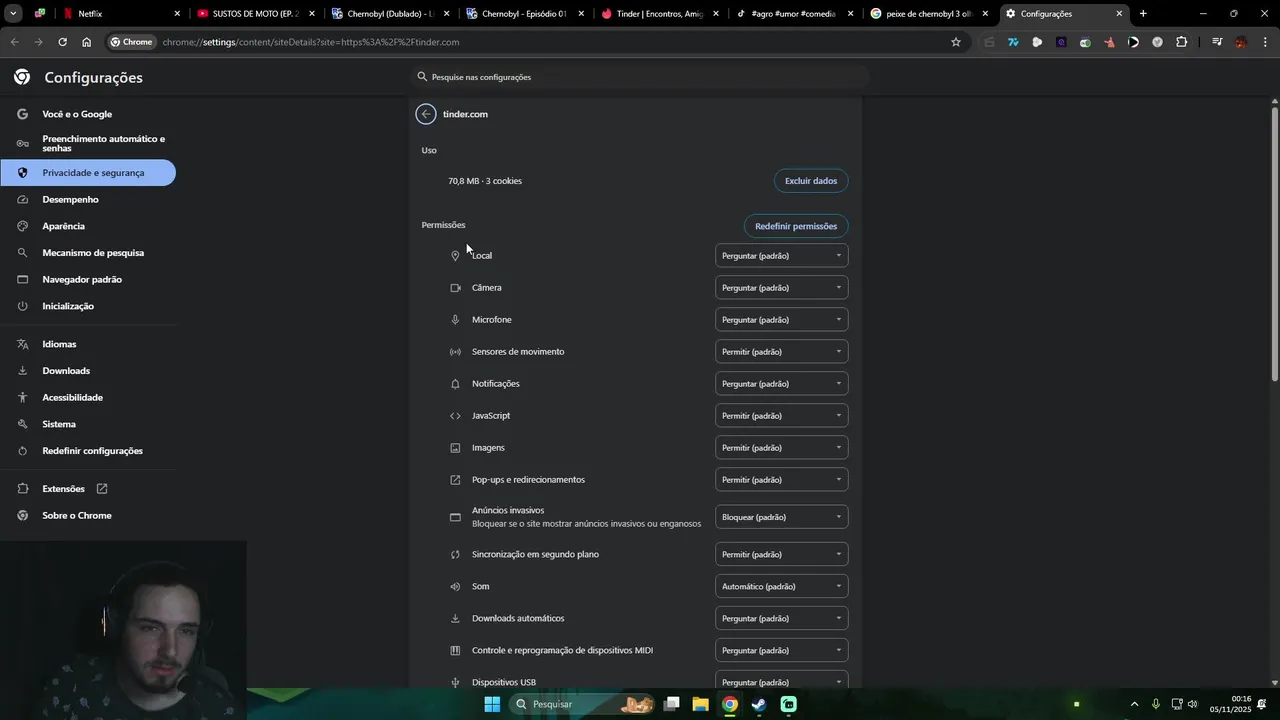Open the Câmera permission dropdown
1280x720 pixels.
[782, 288]
